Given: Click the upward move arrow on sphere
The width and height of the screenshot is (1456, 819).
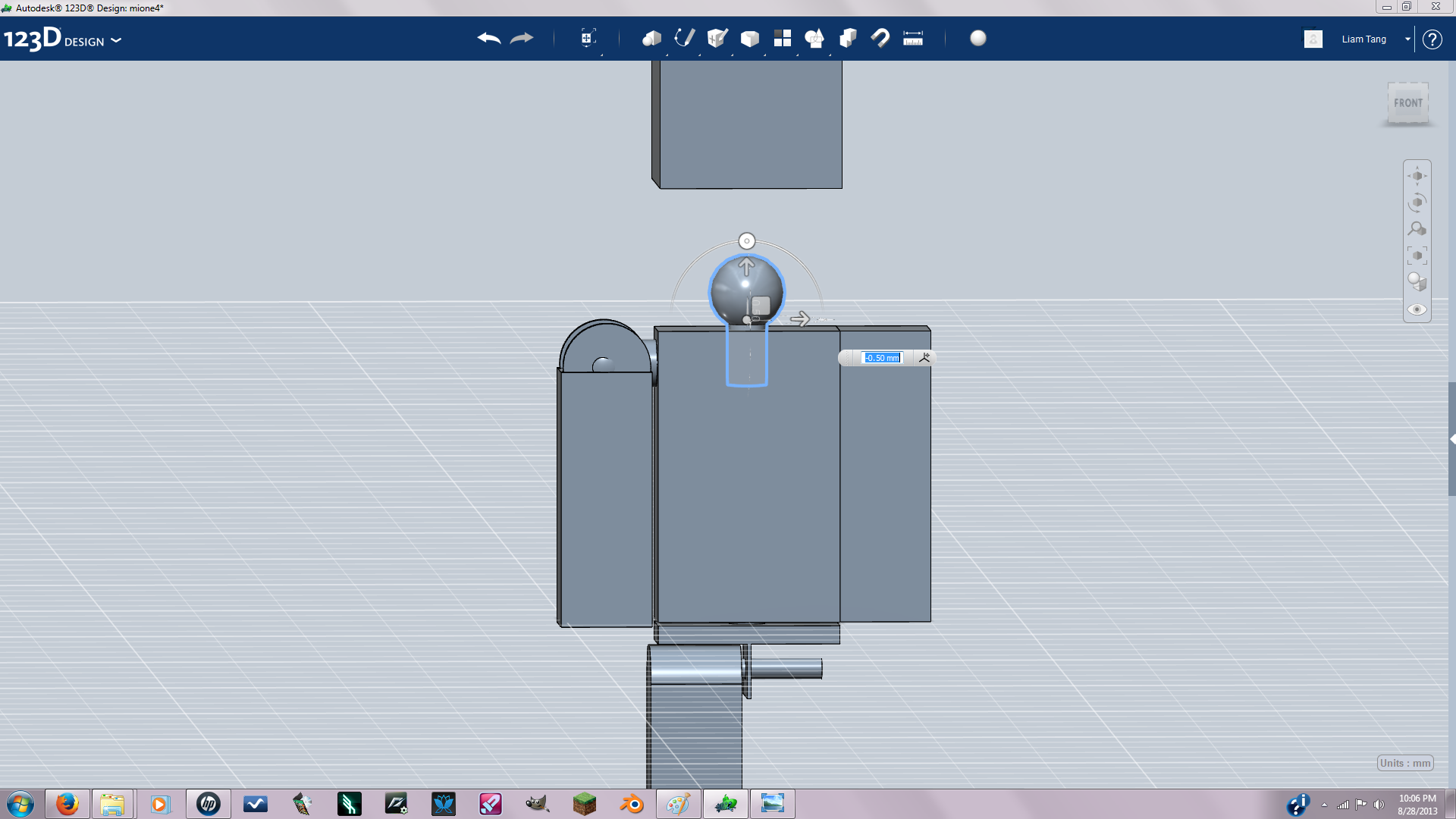Looking at the screenshot, I should point(747,266).
